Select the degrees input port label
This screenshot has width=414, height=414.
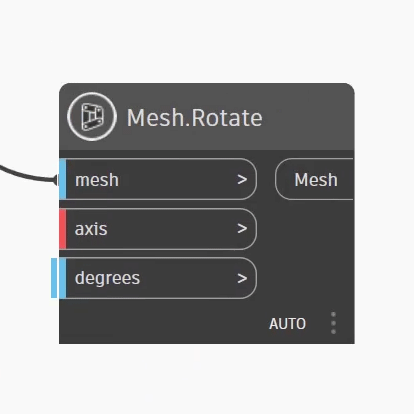click(x=107, y=278)
